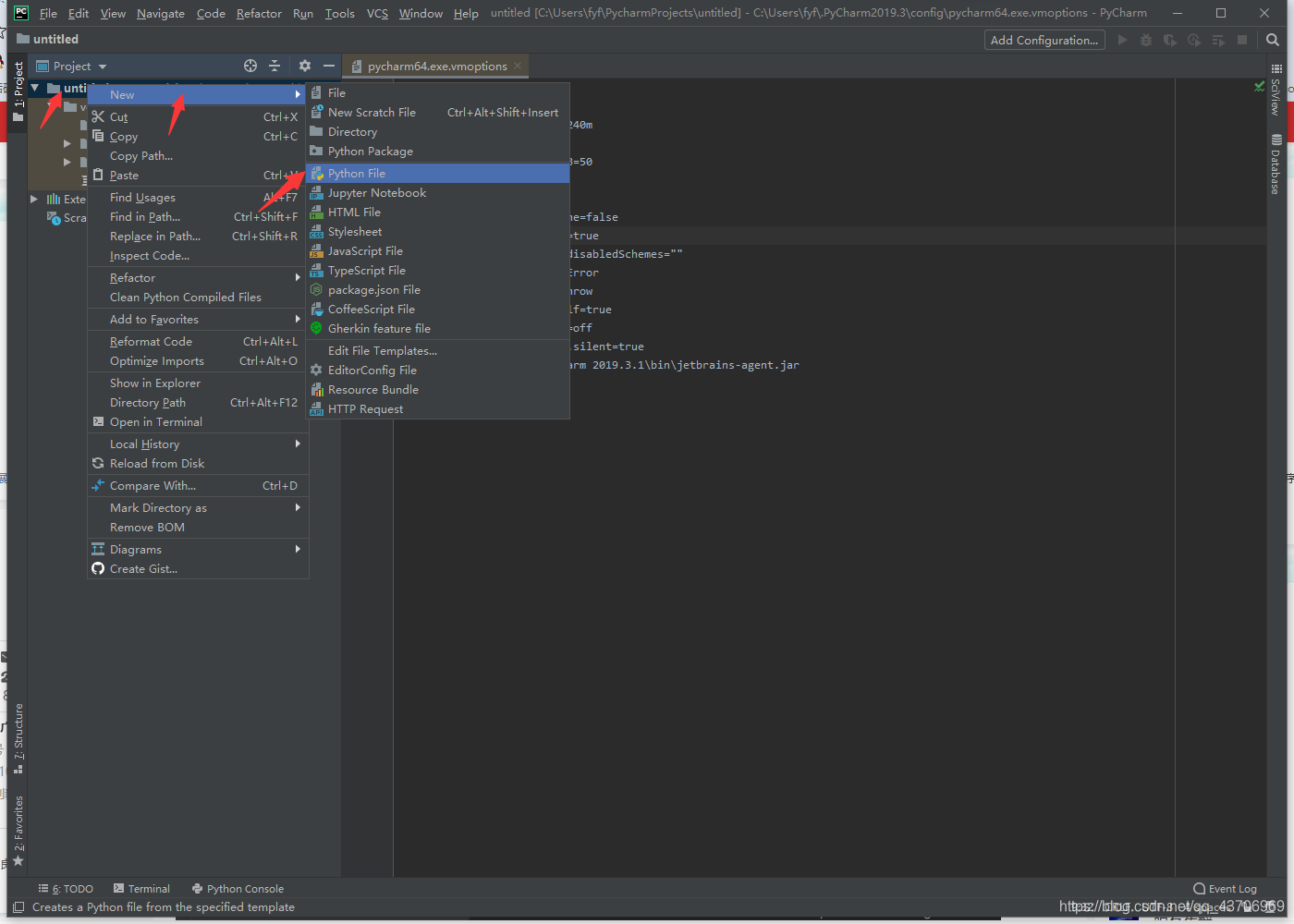This screenshot has width=1294, height=924.
Task: Choose Find Usages menu item
Action: (x=196, y=197)
